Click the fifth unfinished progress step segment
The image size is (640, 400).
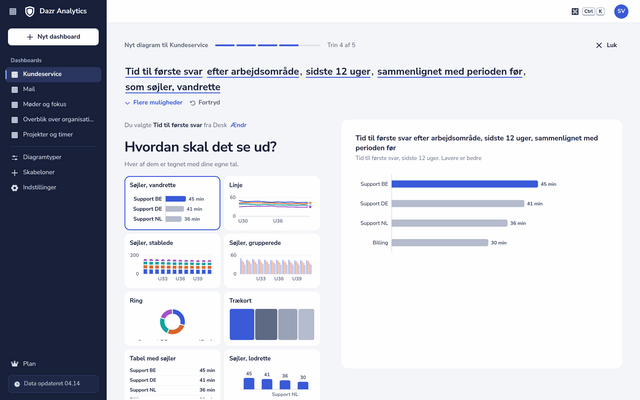(310, 45)
